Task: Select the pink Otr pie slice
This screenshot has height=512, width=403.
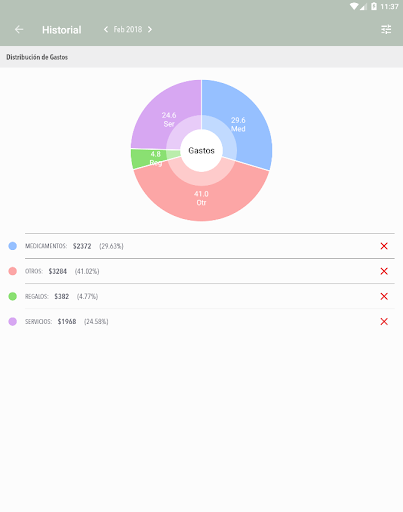Action: [x=201, y=198]
